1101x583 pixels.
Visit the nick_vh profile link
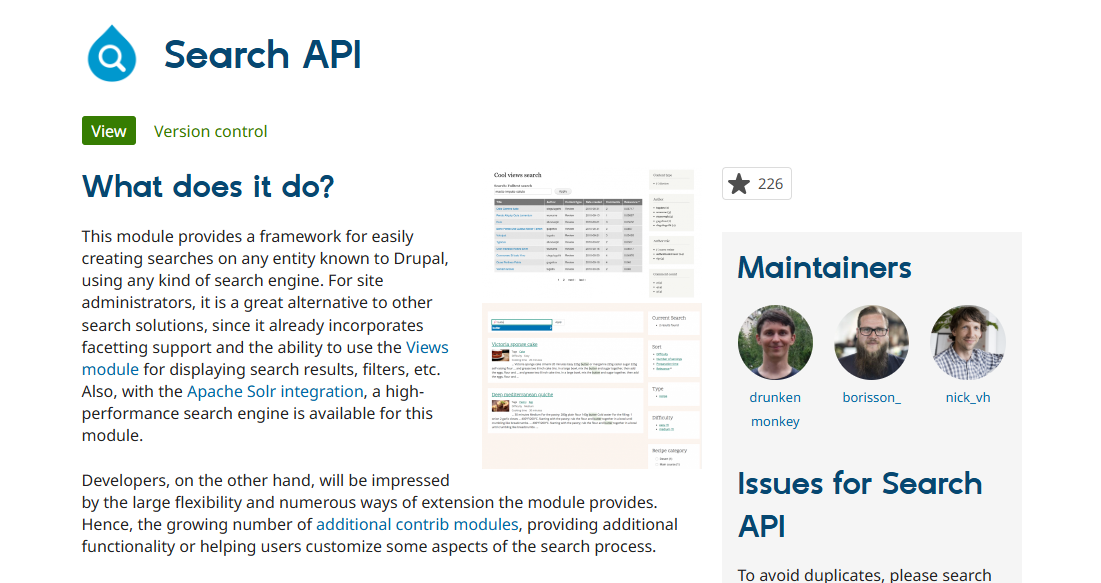coord(968,398)
